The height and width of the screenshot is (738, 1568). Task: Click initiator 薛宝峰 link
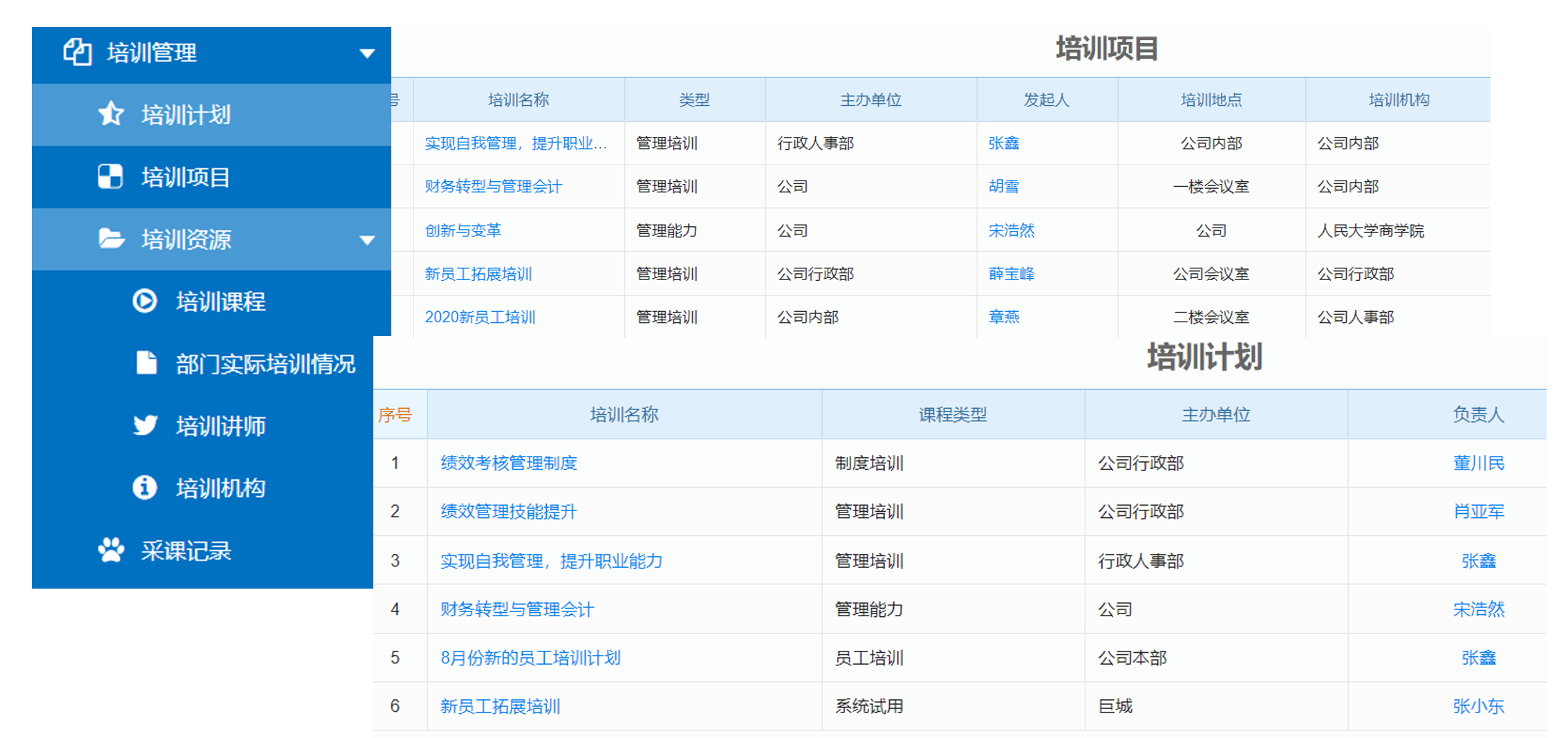point(1011,274)
